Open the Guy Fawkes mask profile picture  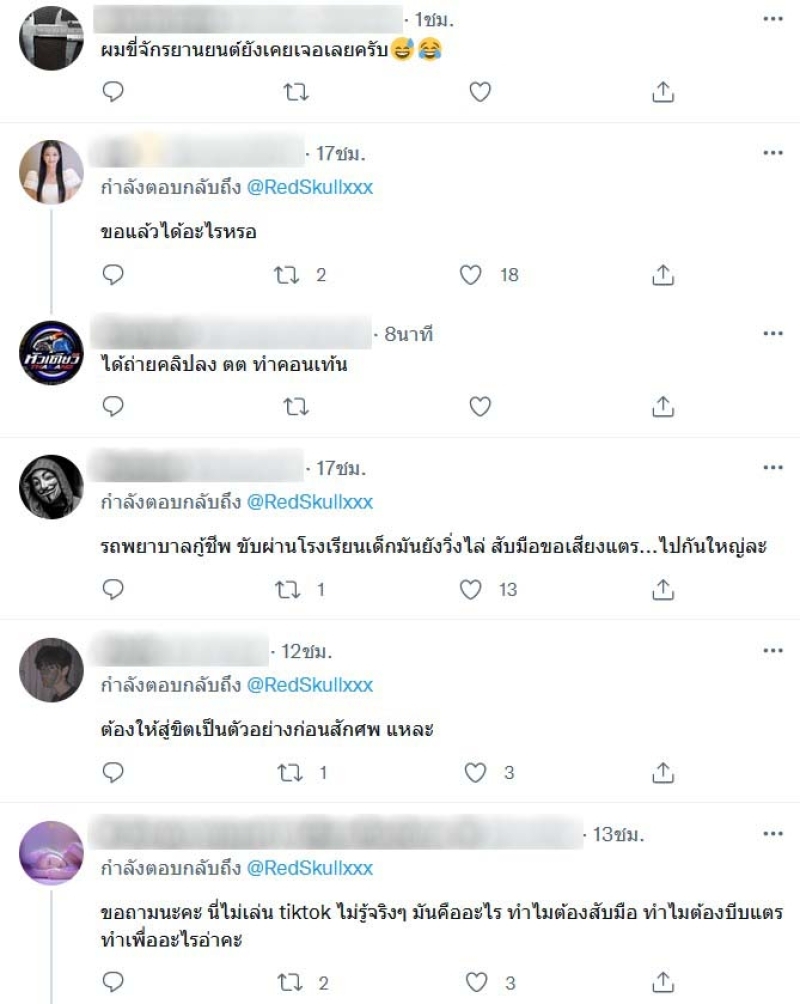51,487
